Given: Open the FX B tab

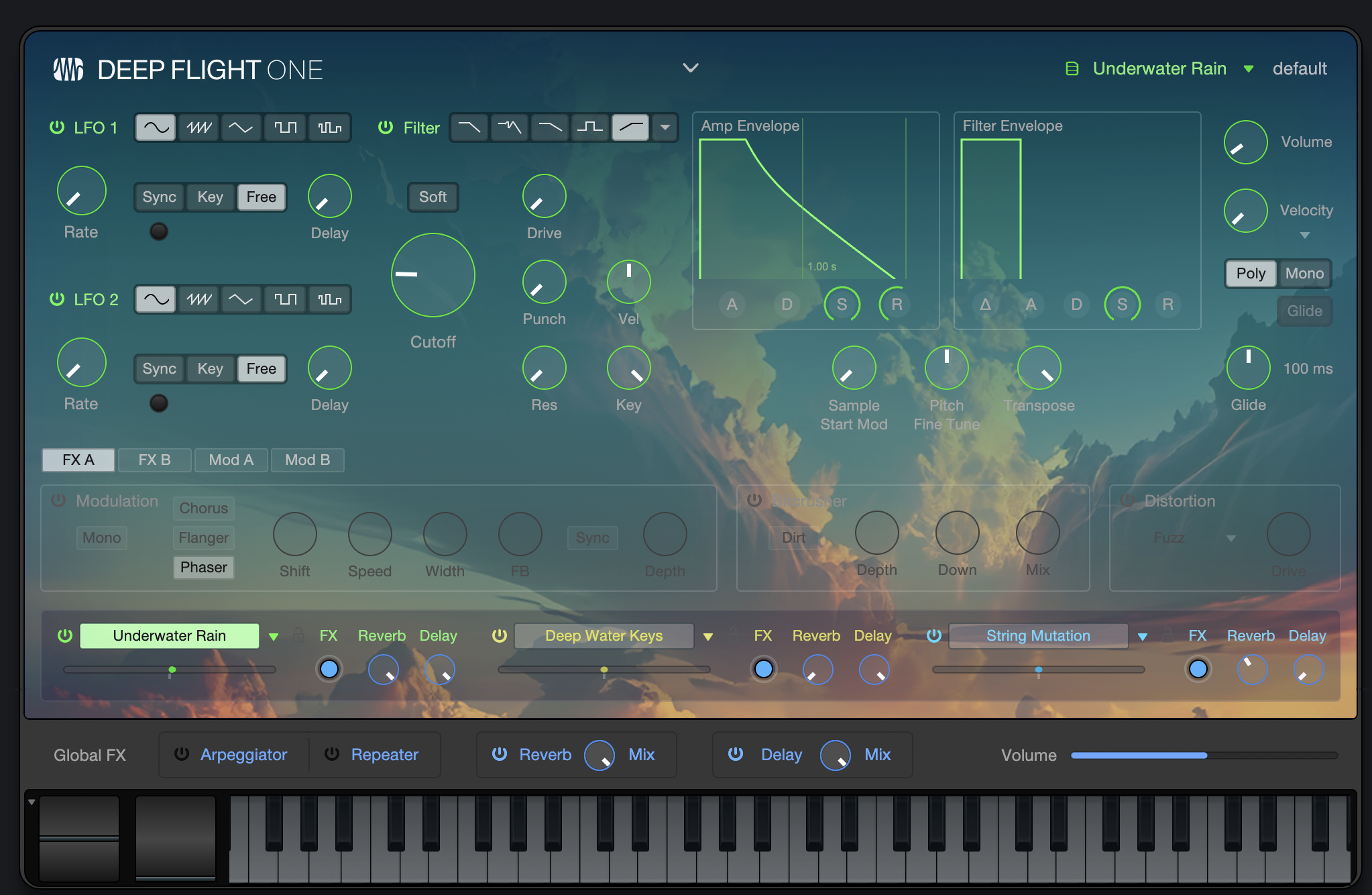Looking at the screenshot, I should point(154,460).
